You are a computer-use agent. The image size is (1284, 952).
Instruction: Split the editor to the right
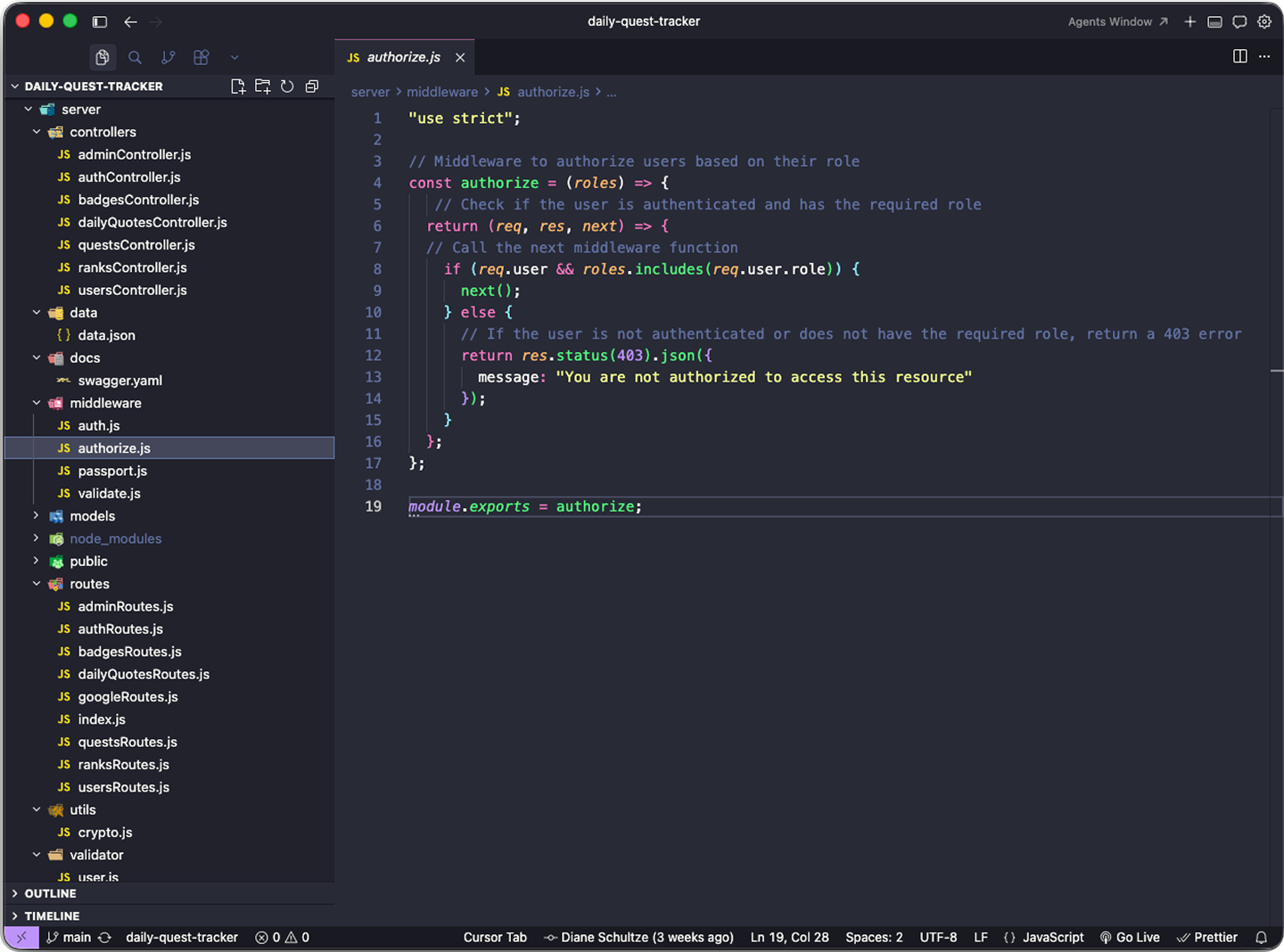coord(1239,56)
